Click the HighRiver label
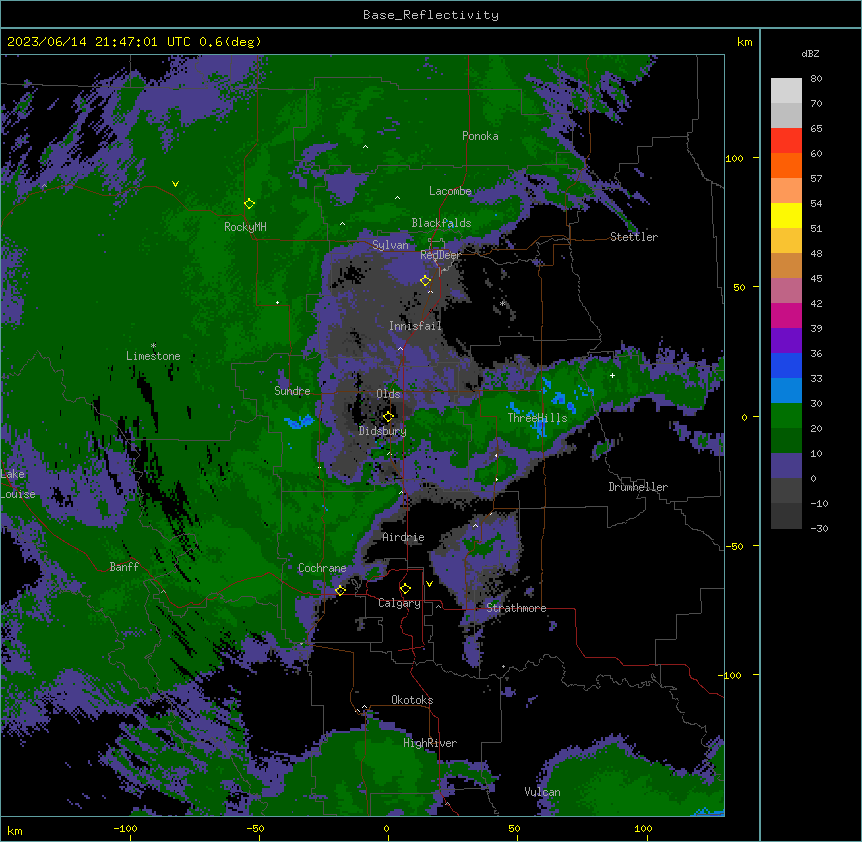This screenshot has height=842, width=862. tap(430, 743)
